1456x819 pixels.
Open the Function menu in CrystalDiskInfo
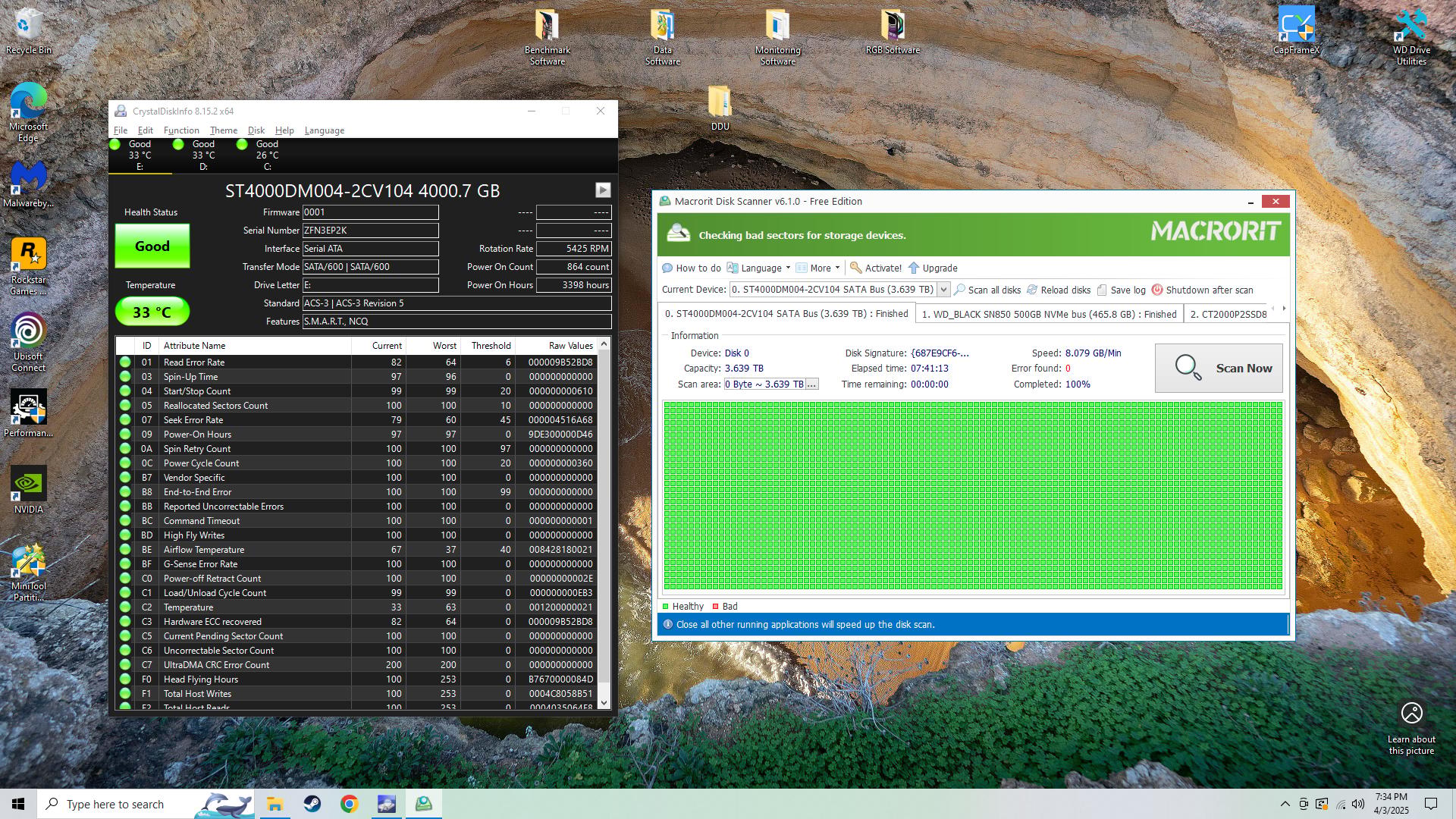[181, 130]
